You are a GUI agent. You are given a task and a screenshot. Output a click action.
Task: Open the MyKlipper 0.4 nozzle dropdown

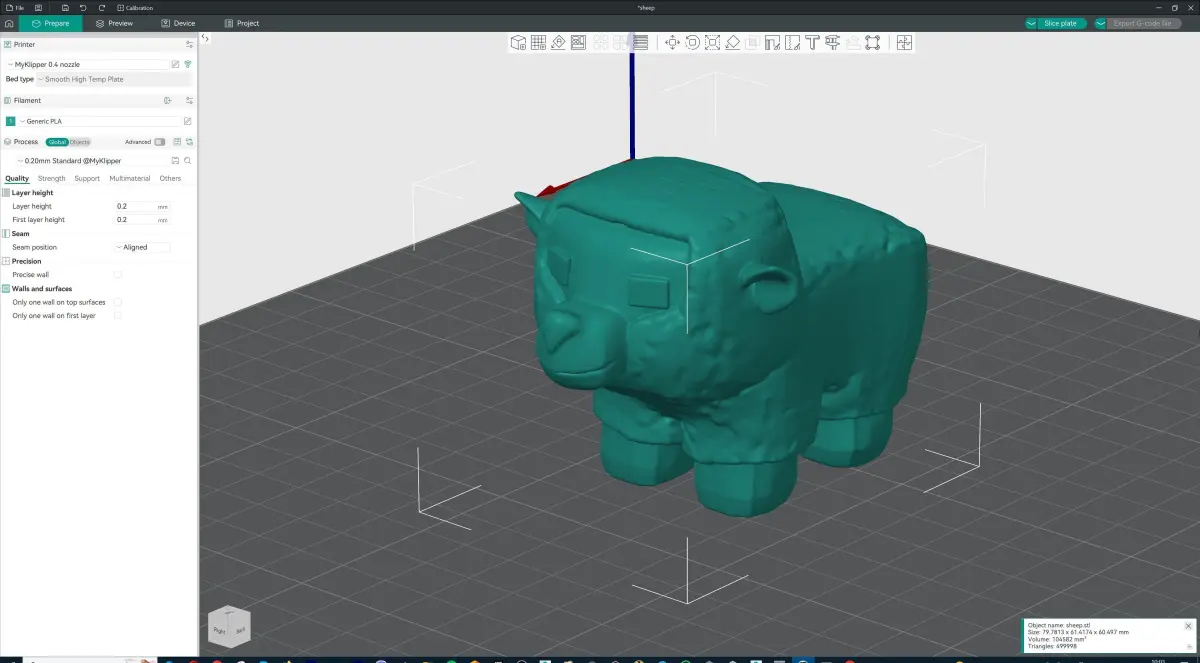(x=88, y=64)
